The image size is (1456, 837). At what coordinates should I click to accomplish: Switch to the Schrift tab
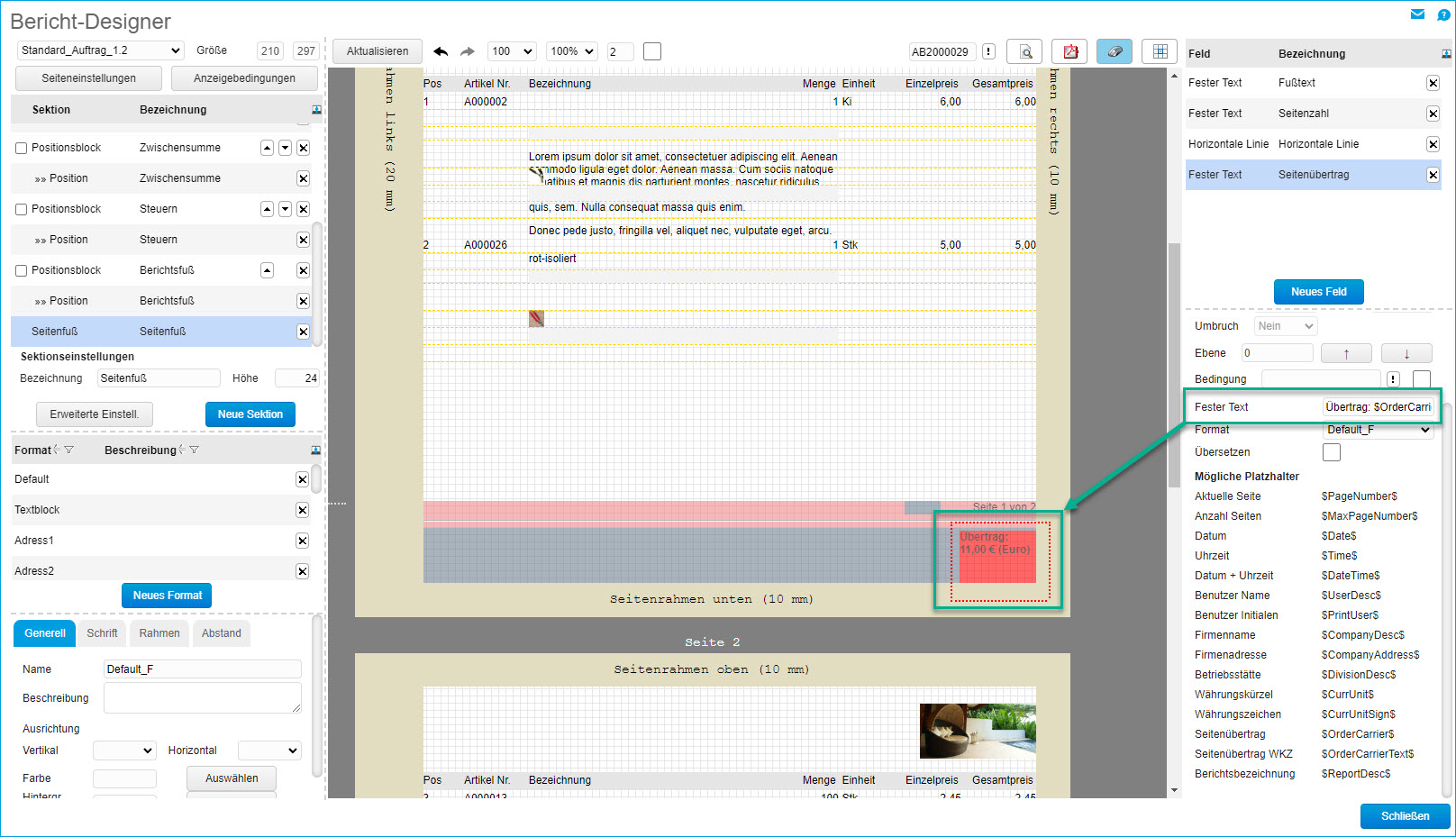[102, 633]
